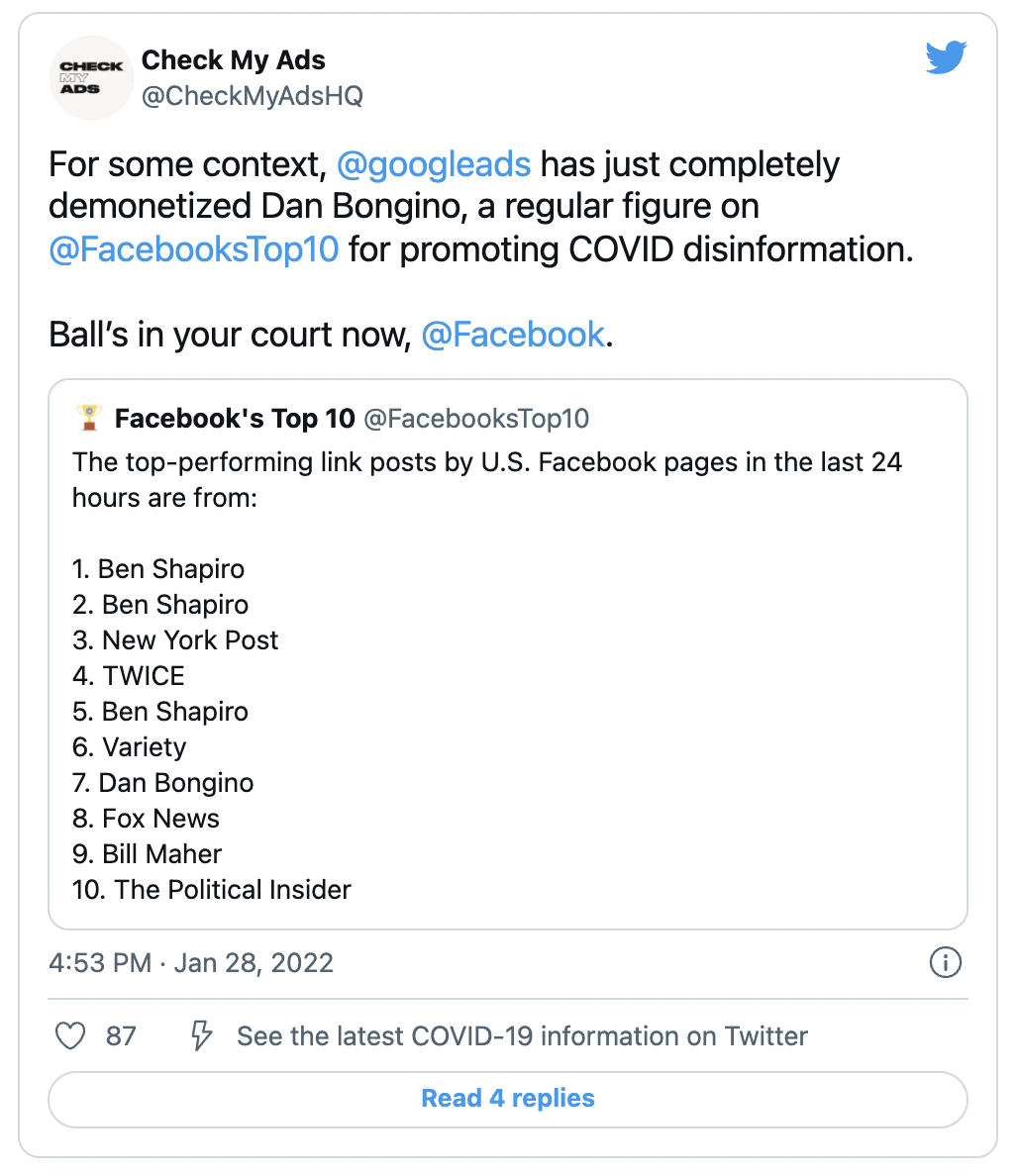Click the 87 likes count
This screenshot has height=1176, width=1020.
coord(121,1035)
